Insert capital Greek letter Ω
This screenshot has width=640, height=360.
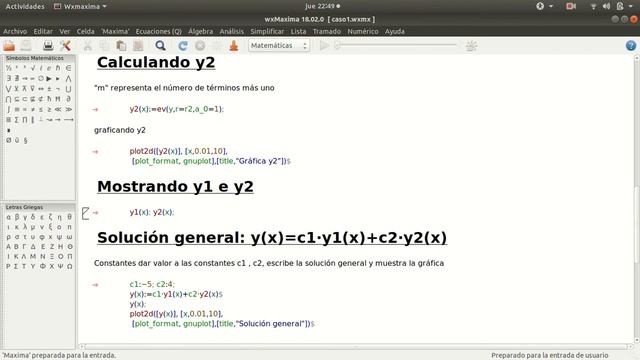point(69,266)
